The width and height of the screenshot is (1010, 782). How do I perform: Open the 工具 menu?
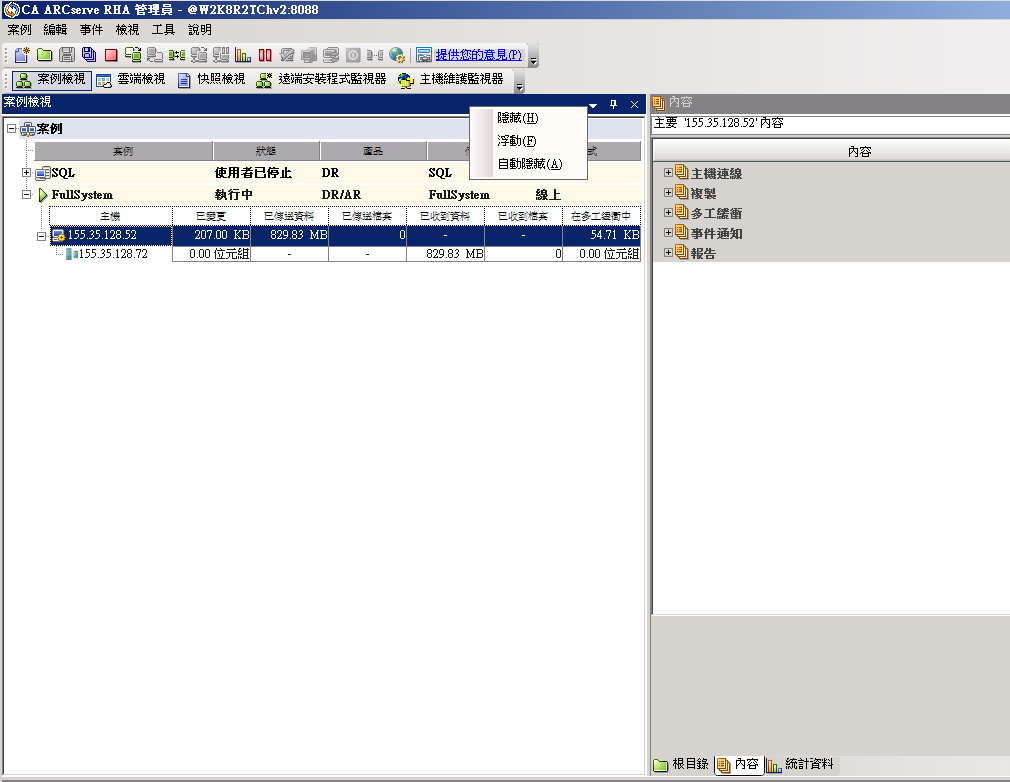[x=163, y=30]
